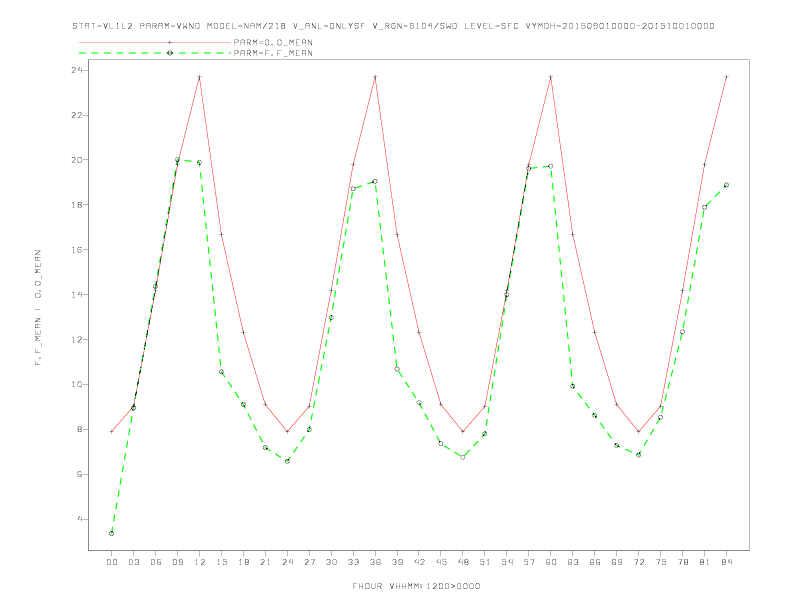This screenshot has height=612, width=792.
Task: Click the x-axis tick label 30
Action: (x=331, y=562)
